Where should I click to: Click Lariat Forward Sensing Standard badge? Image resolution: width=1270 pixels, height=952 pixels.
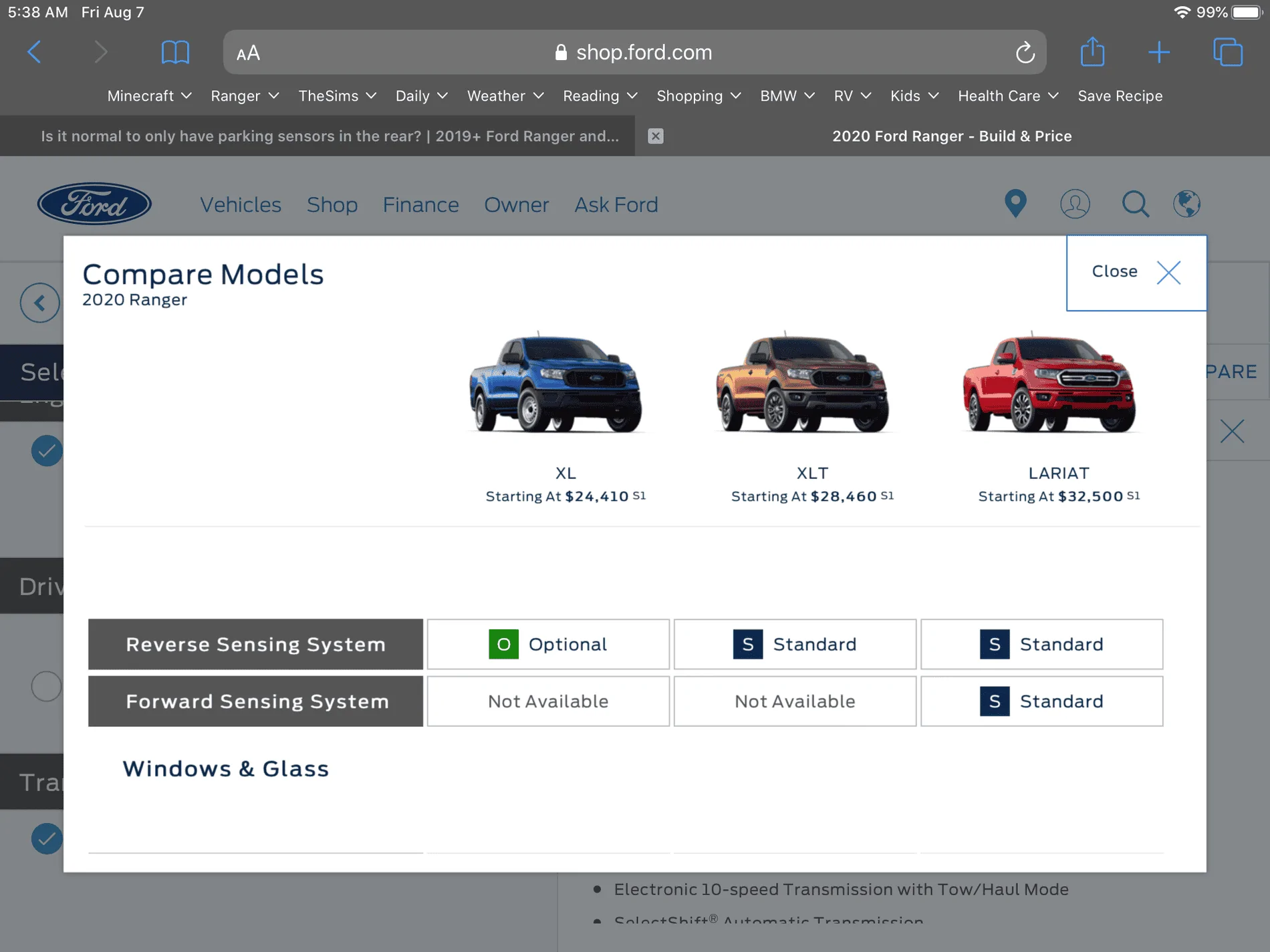tap(995, 701)
